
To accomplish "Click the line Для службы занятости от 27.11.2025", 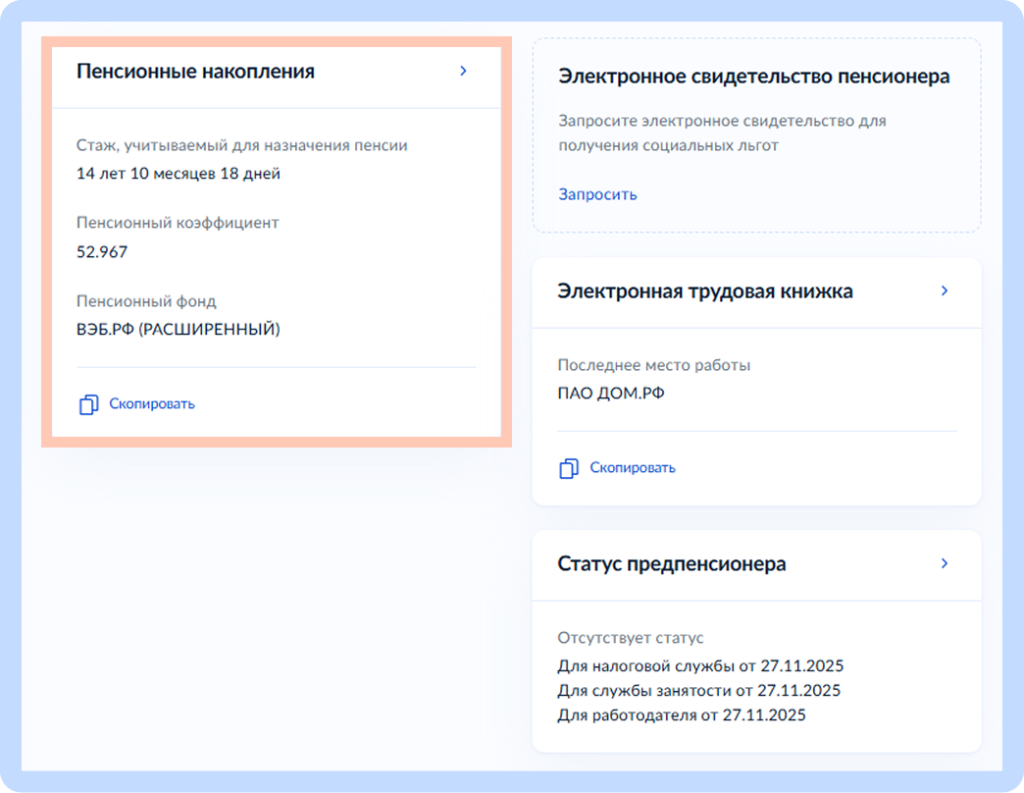I will pyautogui.click(x=699, y=690).
